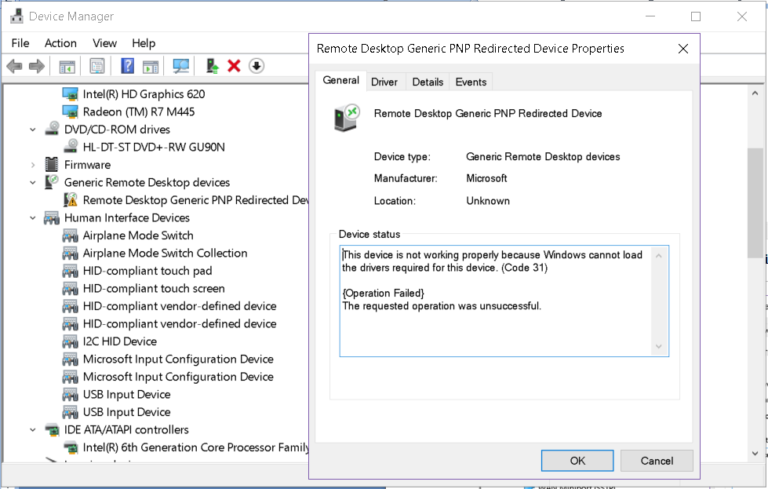
Task: Switch to the Events tab
Action: (x=471, y=82)
